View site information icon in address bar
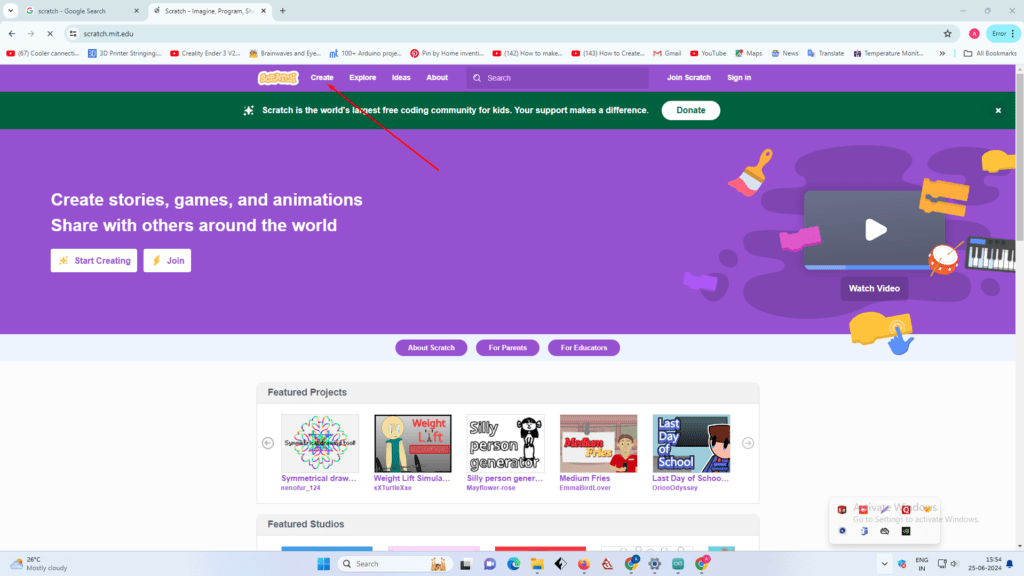The image size is (1024, 576). [73, 33]
